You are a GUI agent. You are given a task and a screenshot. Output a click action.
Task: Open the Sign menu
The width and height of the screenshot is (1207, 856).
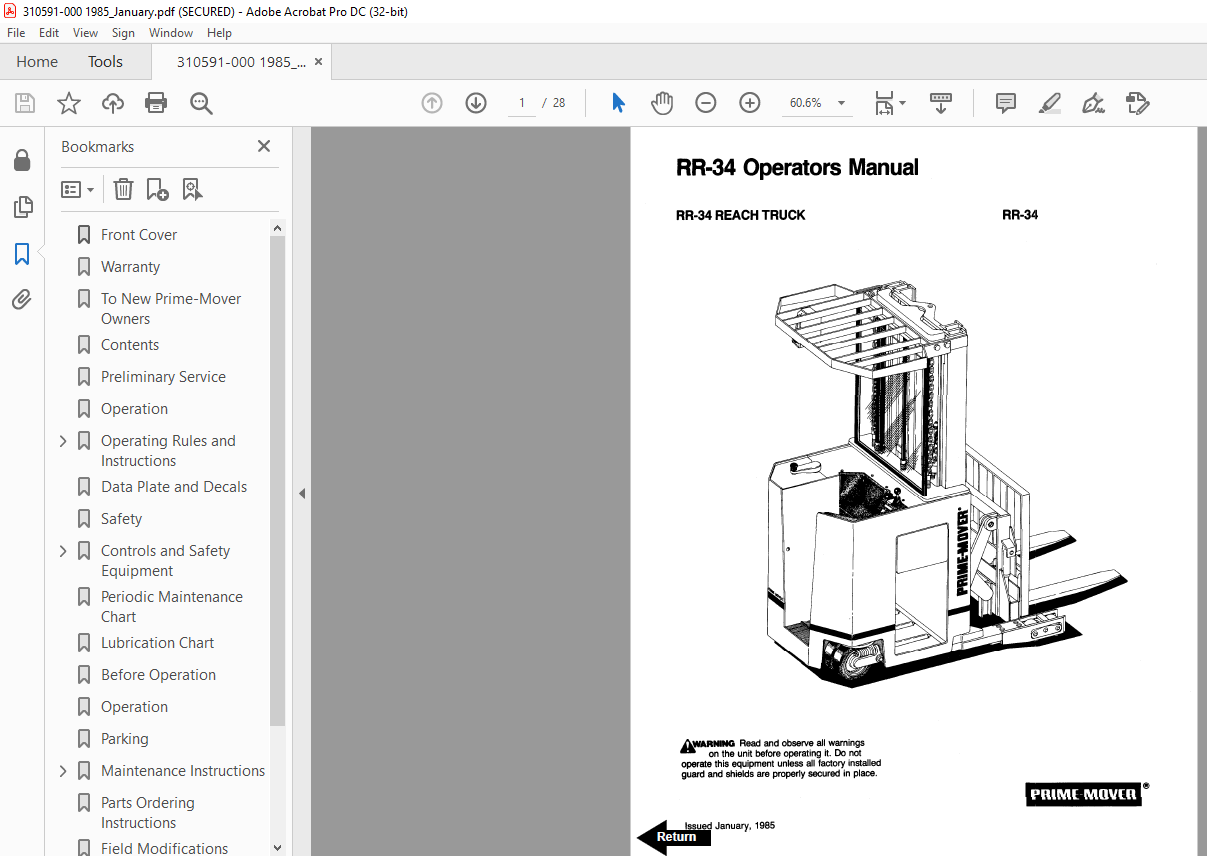coord(123,33)
